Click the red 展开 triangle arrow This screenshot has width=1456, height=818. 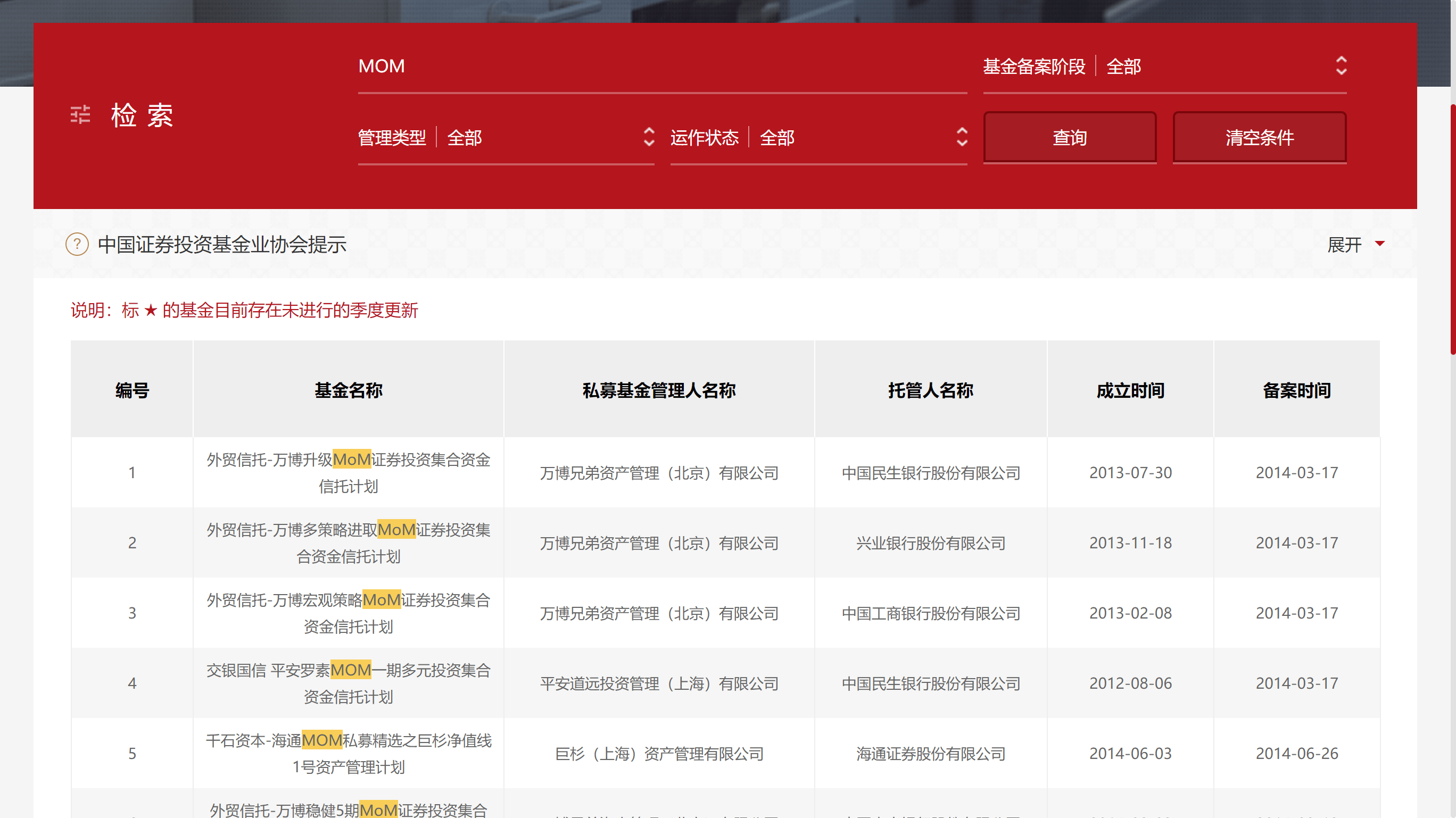(1380, 244)
